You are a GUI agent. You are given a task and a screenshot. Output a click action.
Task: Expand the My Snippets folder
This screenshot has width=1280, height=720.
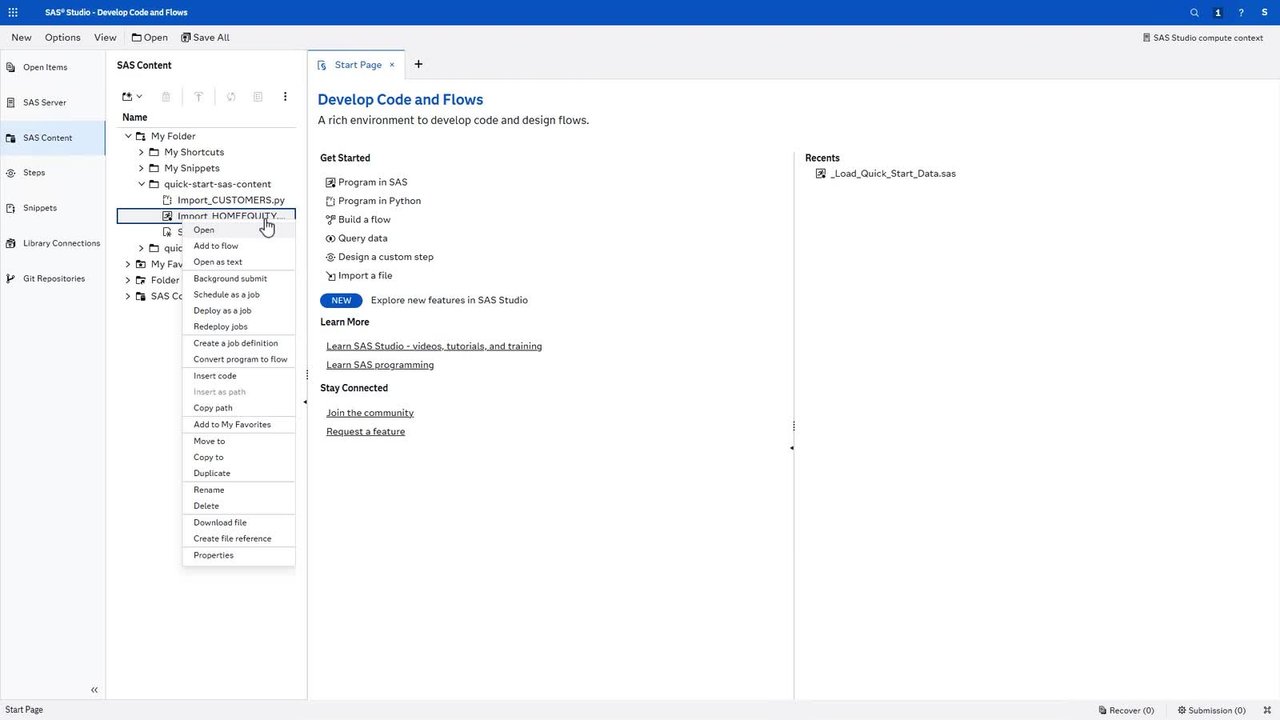click(141, 168)
